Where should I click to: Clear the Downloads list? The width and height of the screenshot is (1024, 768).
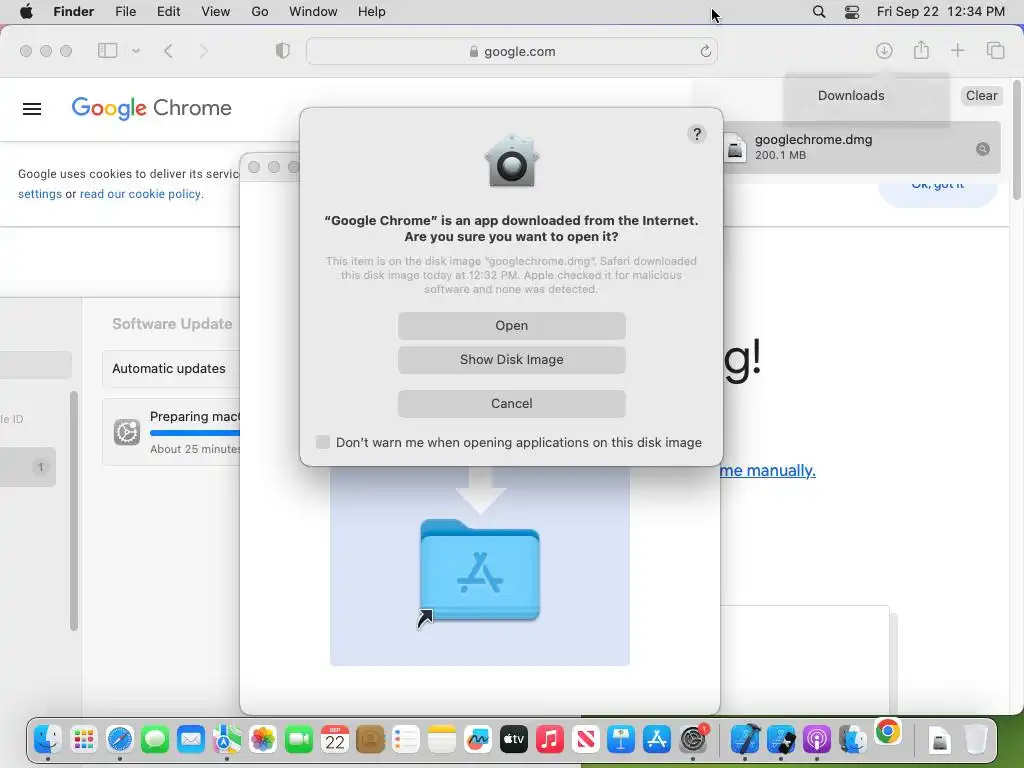coord(981,95)
